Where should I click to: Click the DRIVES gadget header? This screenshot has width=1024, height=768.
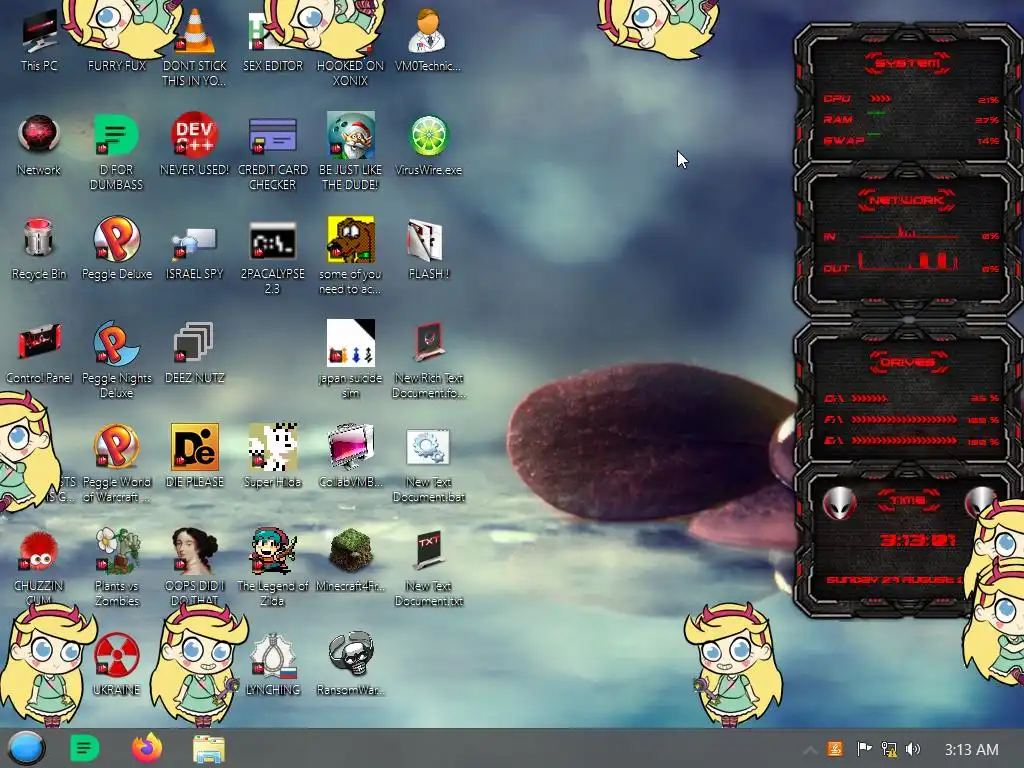pos(907,362)
